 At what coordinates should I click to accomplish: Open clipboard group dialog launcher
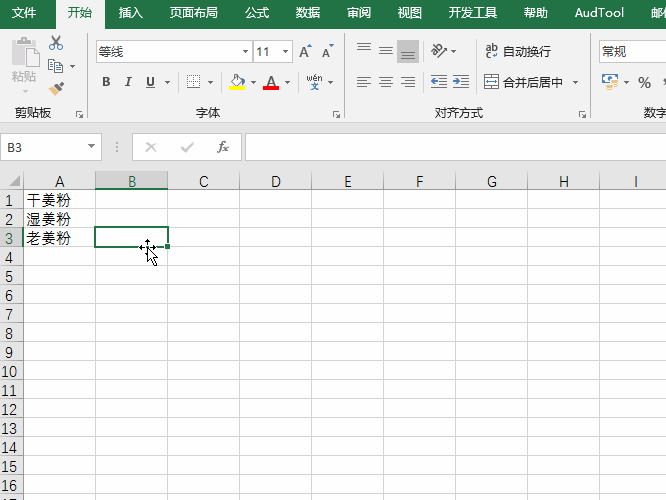coord(79,114)
